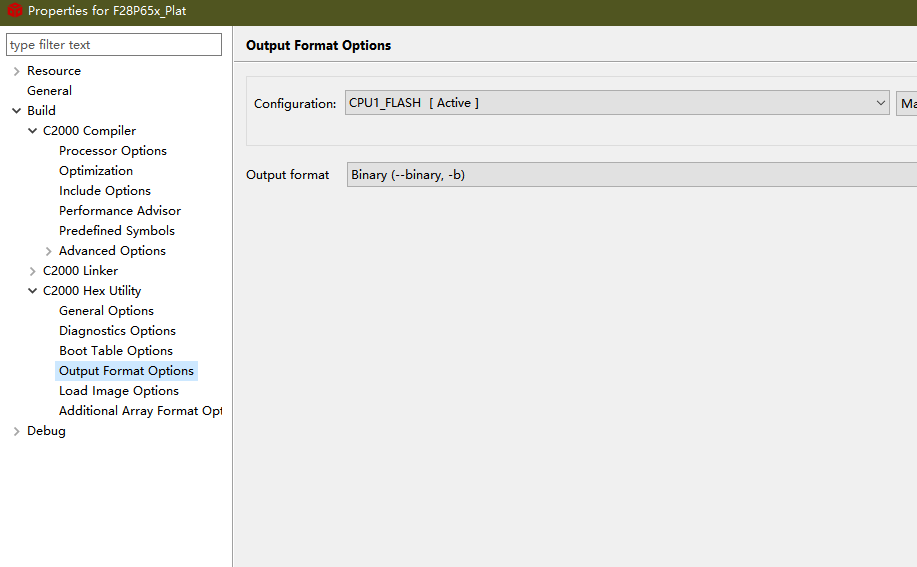Open Processor Options page
The image size is (917, 567).
(113, 151)
